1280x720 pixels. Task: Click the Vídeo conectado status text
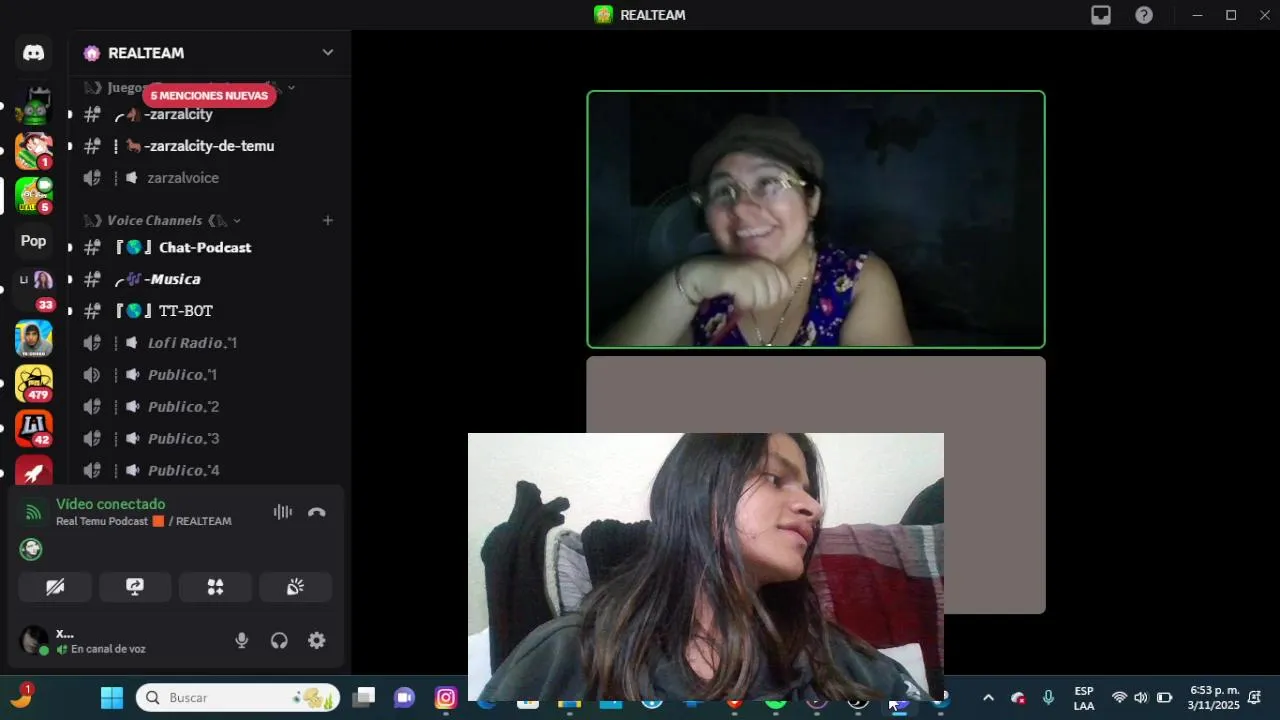[x=110, y=504]
